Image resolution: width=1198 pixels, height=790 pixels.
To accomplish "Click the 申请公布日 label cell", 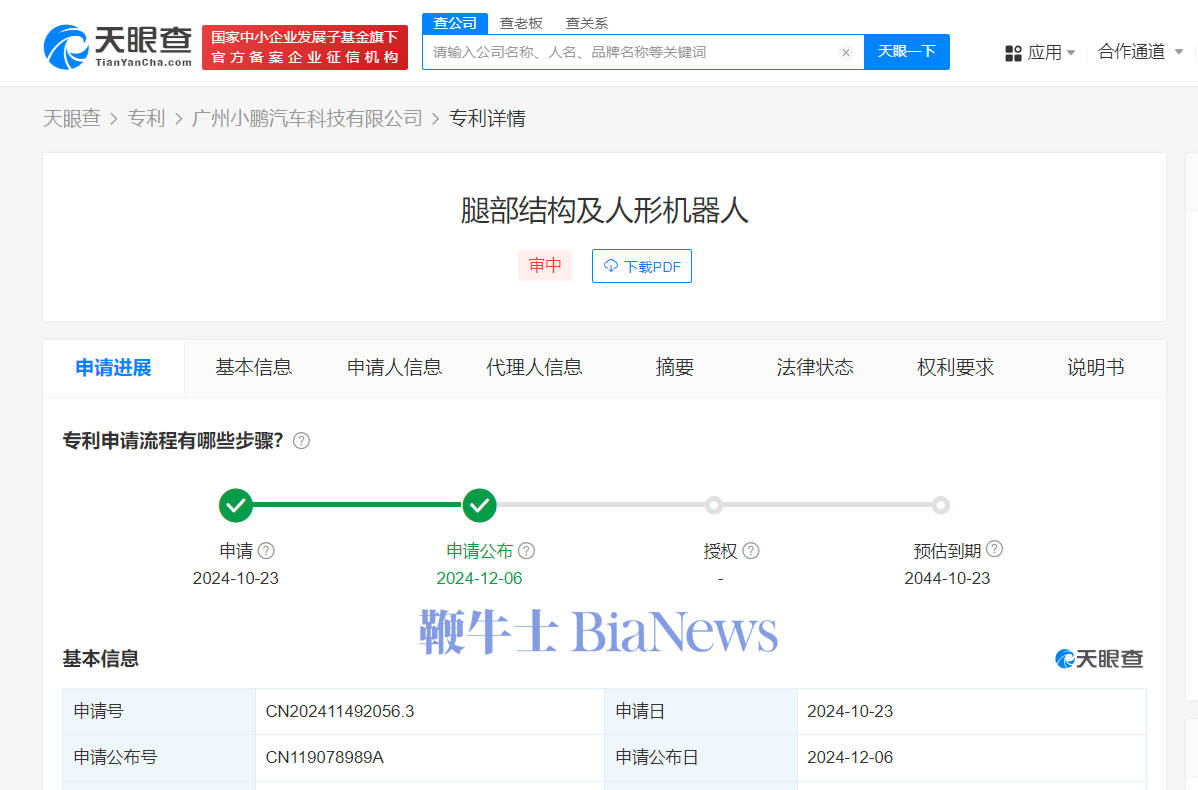I will (x=701, y=758).
